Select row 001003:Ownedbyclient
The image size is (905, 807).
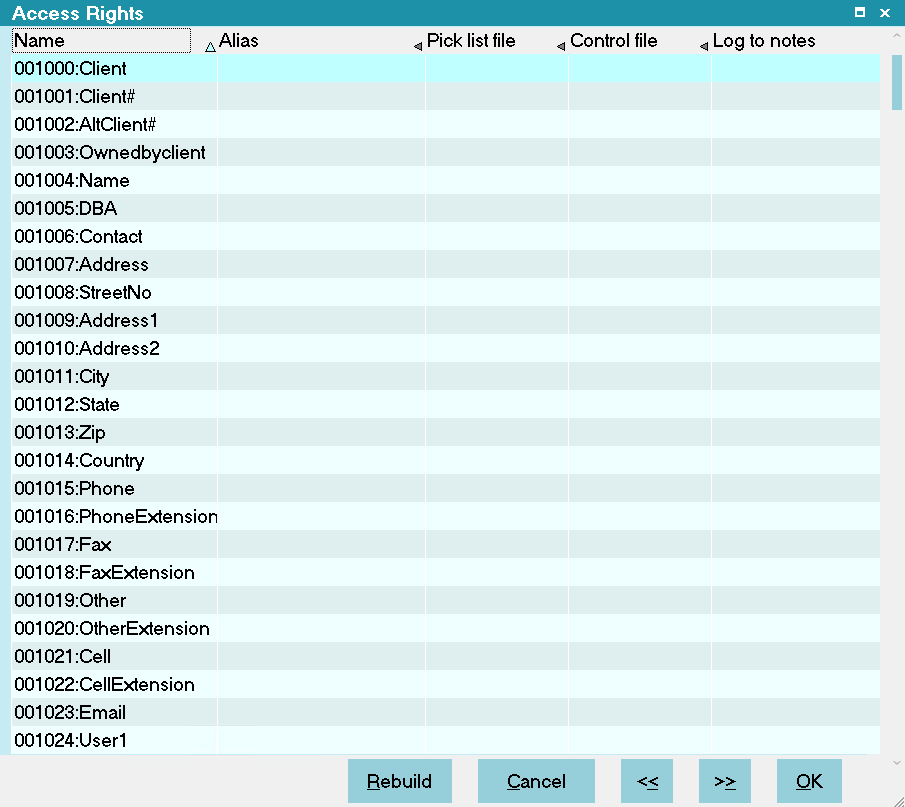[446, 152]
